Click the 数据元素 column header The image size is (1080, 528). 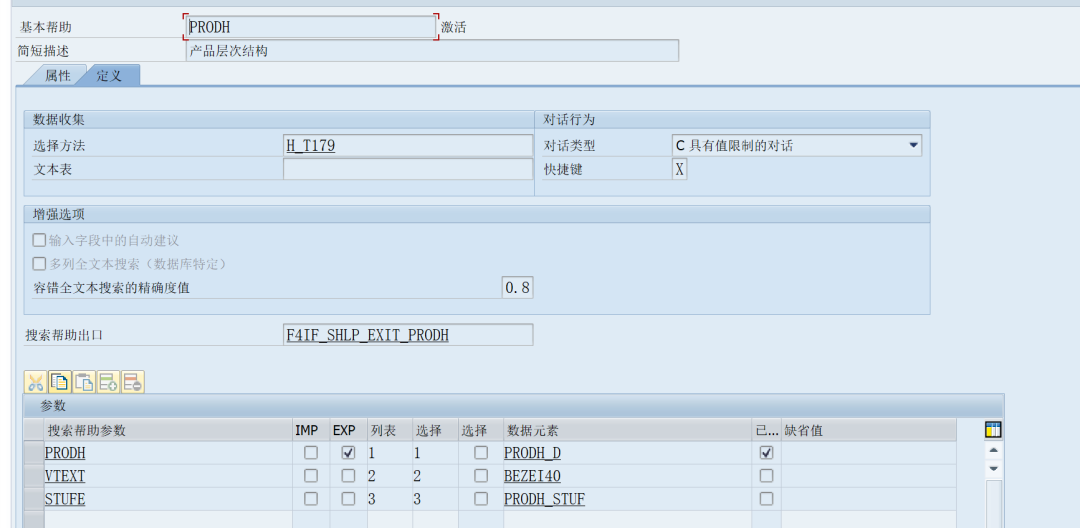tap(627, 430)
